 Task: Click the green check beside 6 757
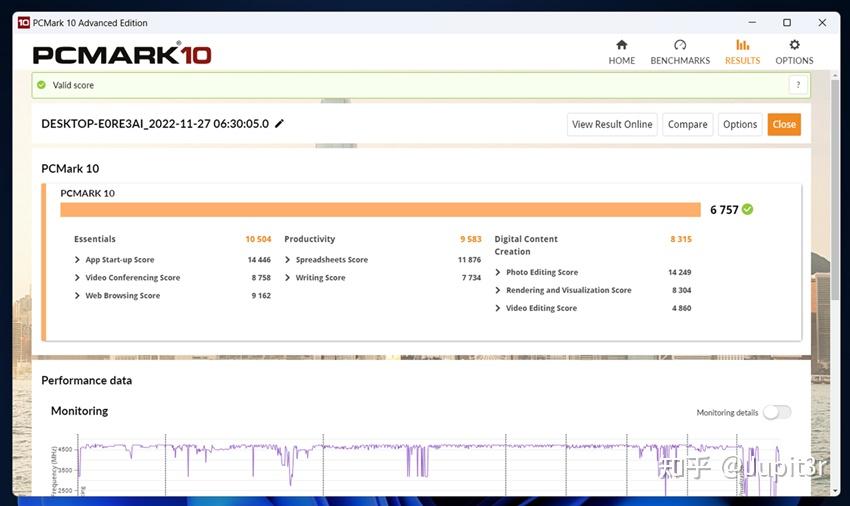click(x=748, y=209)
